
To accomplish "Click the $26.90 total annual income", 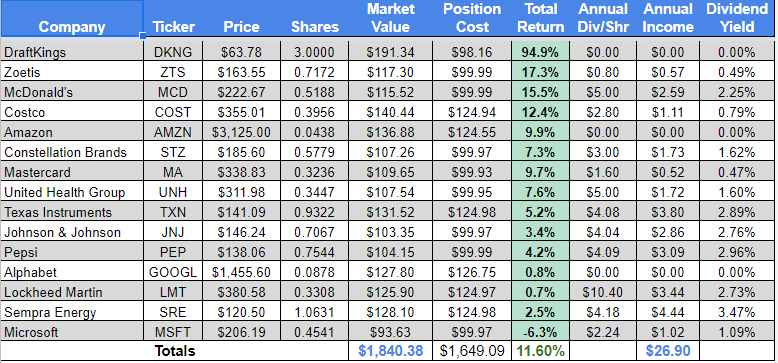I will click(668, 351).
